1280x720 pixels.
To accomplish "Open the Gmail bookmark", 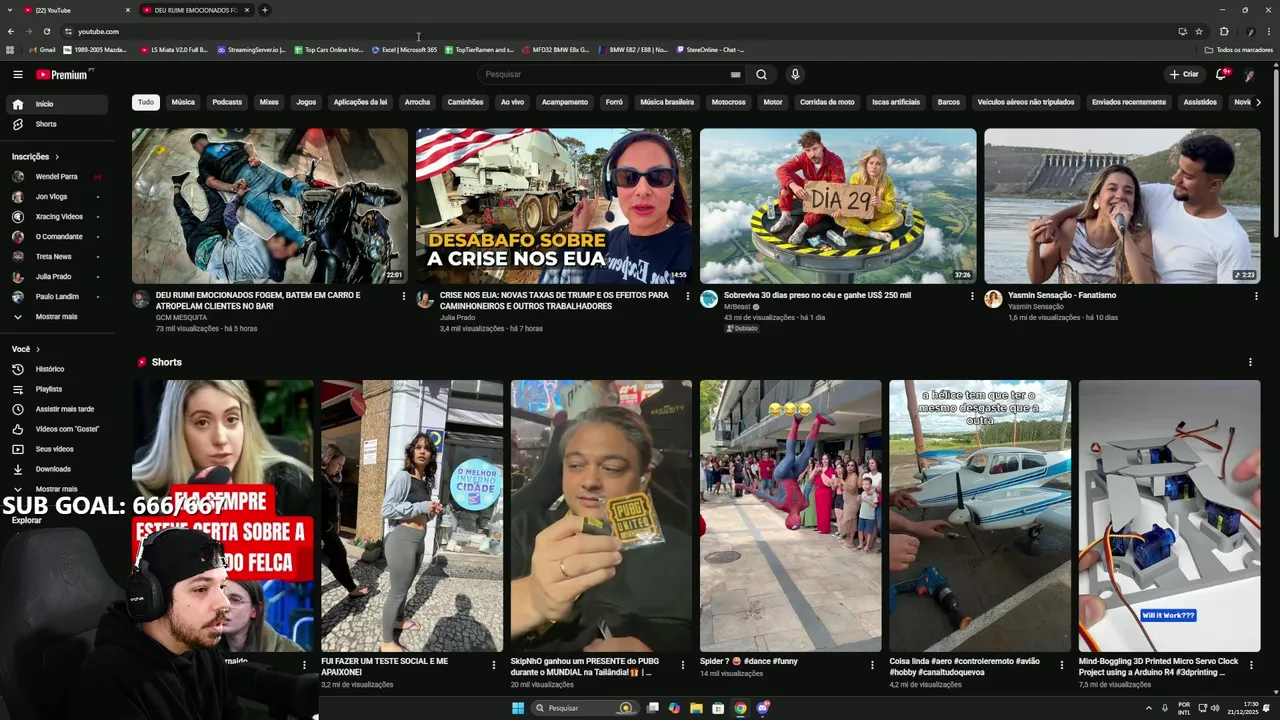I will [x=43, y=50].
